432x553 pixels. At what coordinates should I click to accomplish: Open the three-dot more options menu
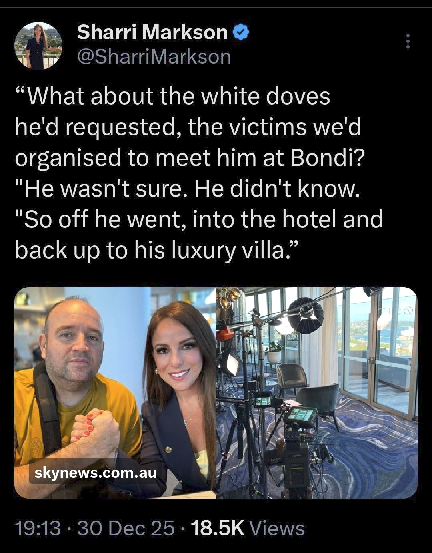point(408,42)
